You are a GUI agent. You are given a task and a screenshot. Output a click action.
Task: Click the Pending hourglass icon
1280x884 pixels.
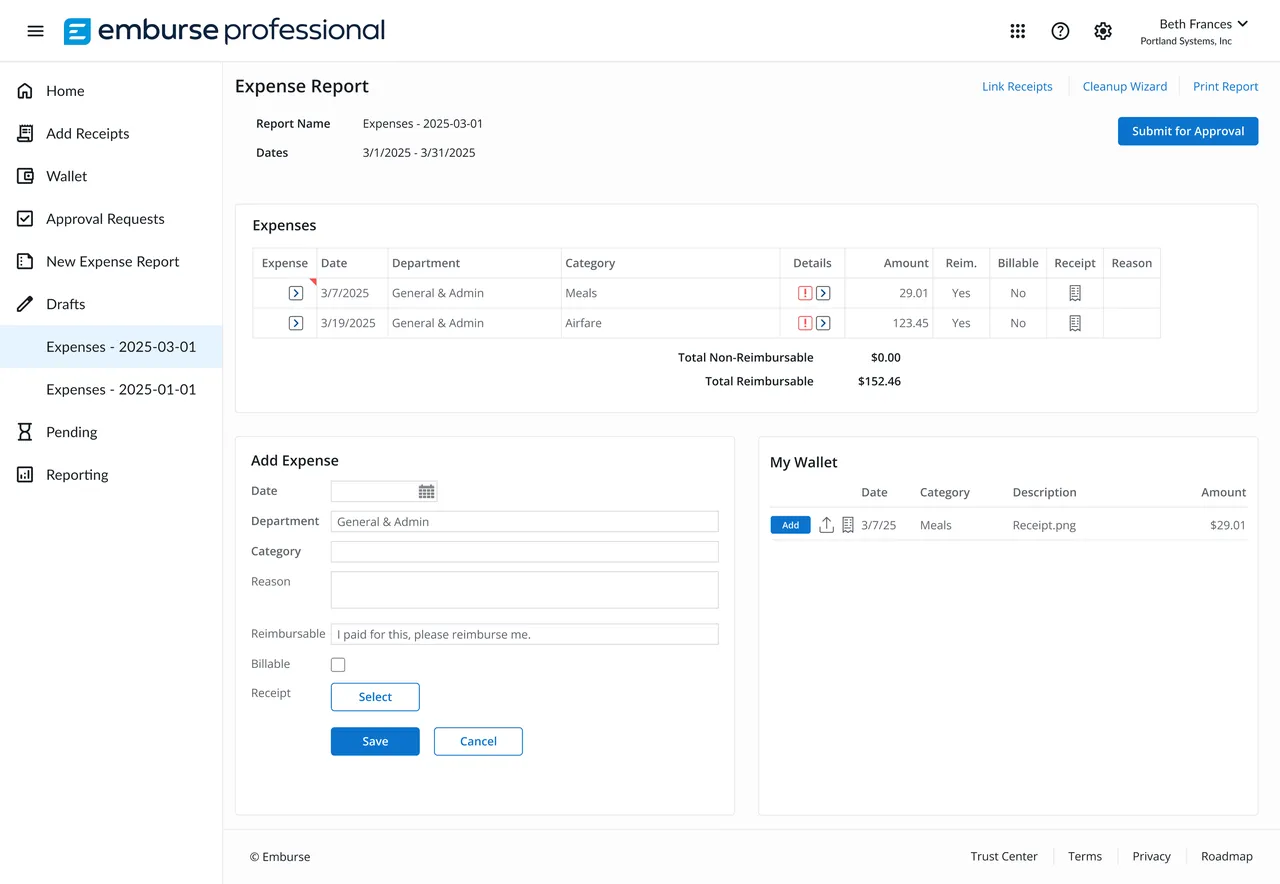(x=25, y=432)
